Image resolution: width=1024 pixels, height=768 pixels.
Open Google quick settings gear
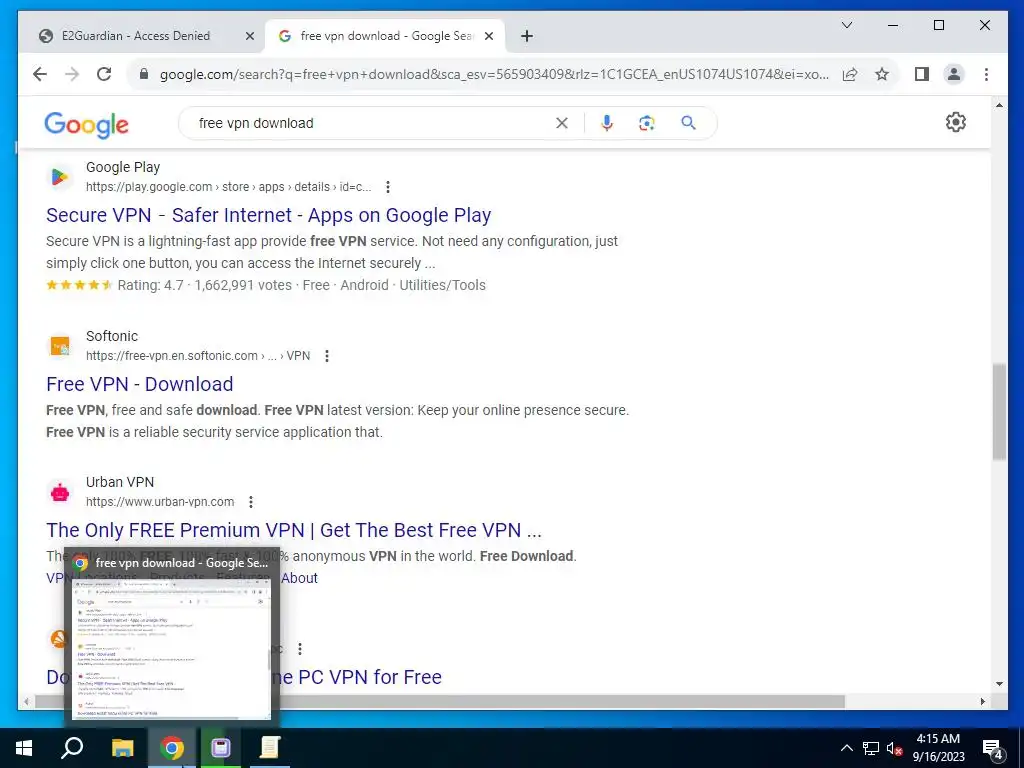955,122
